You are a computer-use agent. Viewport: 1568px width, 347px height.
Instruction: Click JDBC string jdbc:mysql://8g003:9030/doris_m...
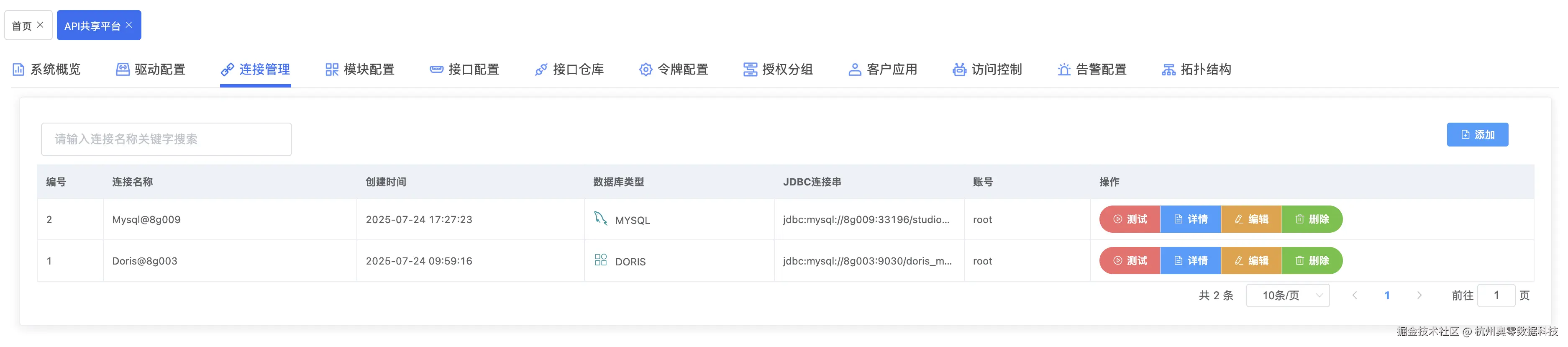(867, 261)
